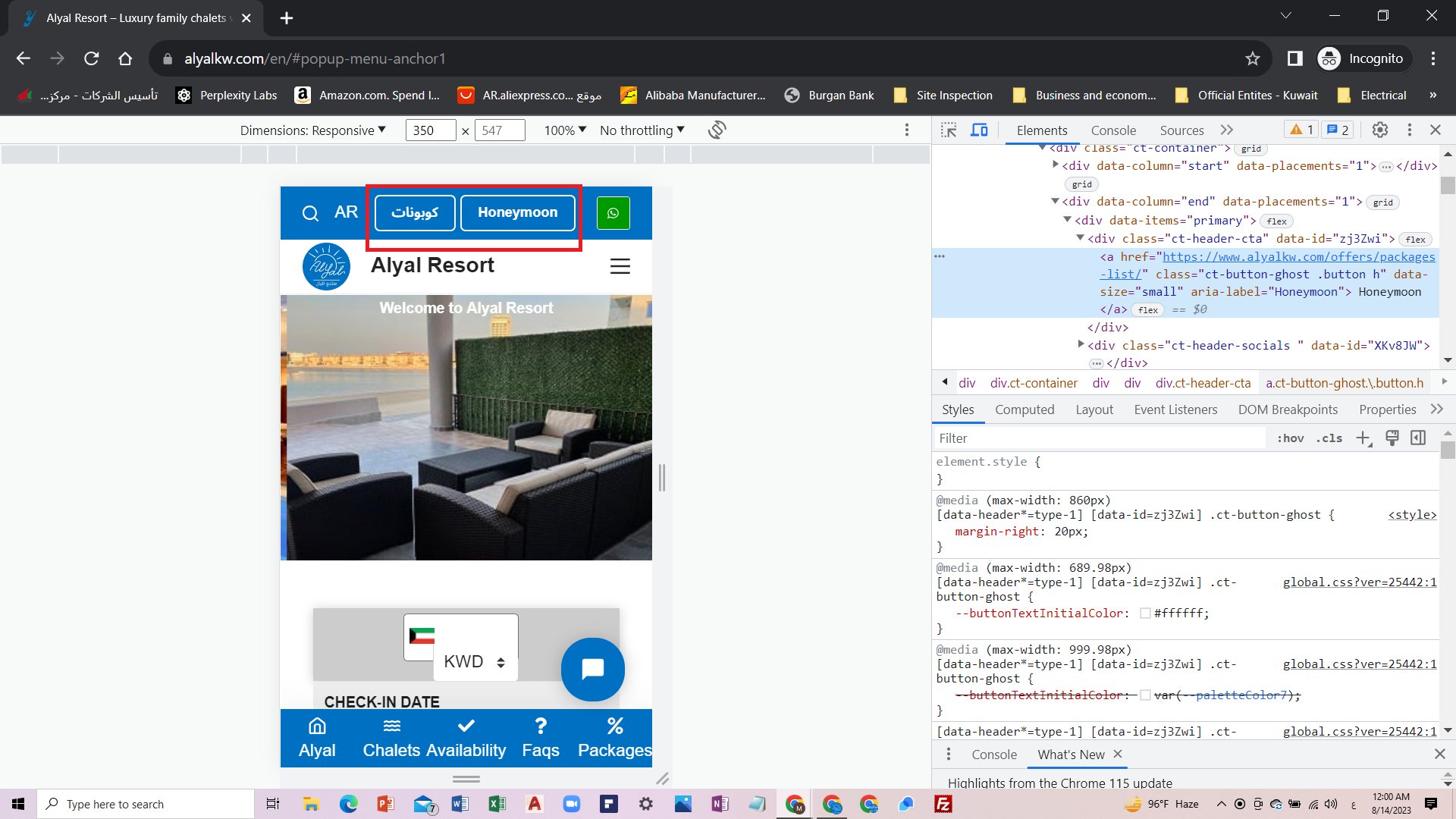
Task: Navigate back with the browser back arrow
Action: 24,58
